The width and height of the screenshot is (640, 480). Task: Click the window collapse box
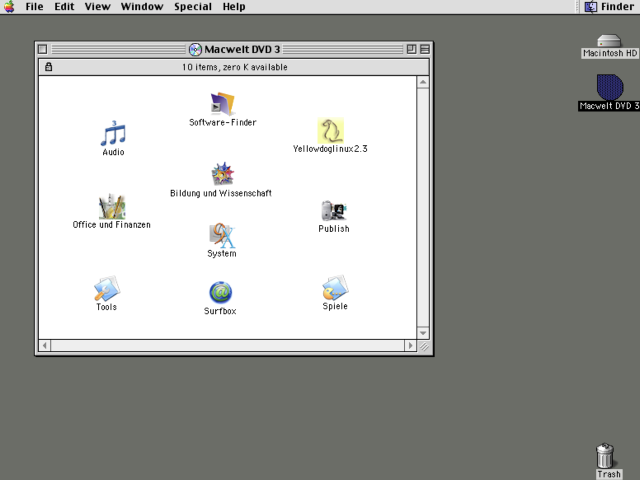click(424, 49)
